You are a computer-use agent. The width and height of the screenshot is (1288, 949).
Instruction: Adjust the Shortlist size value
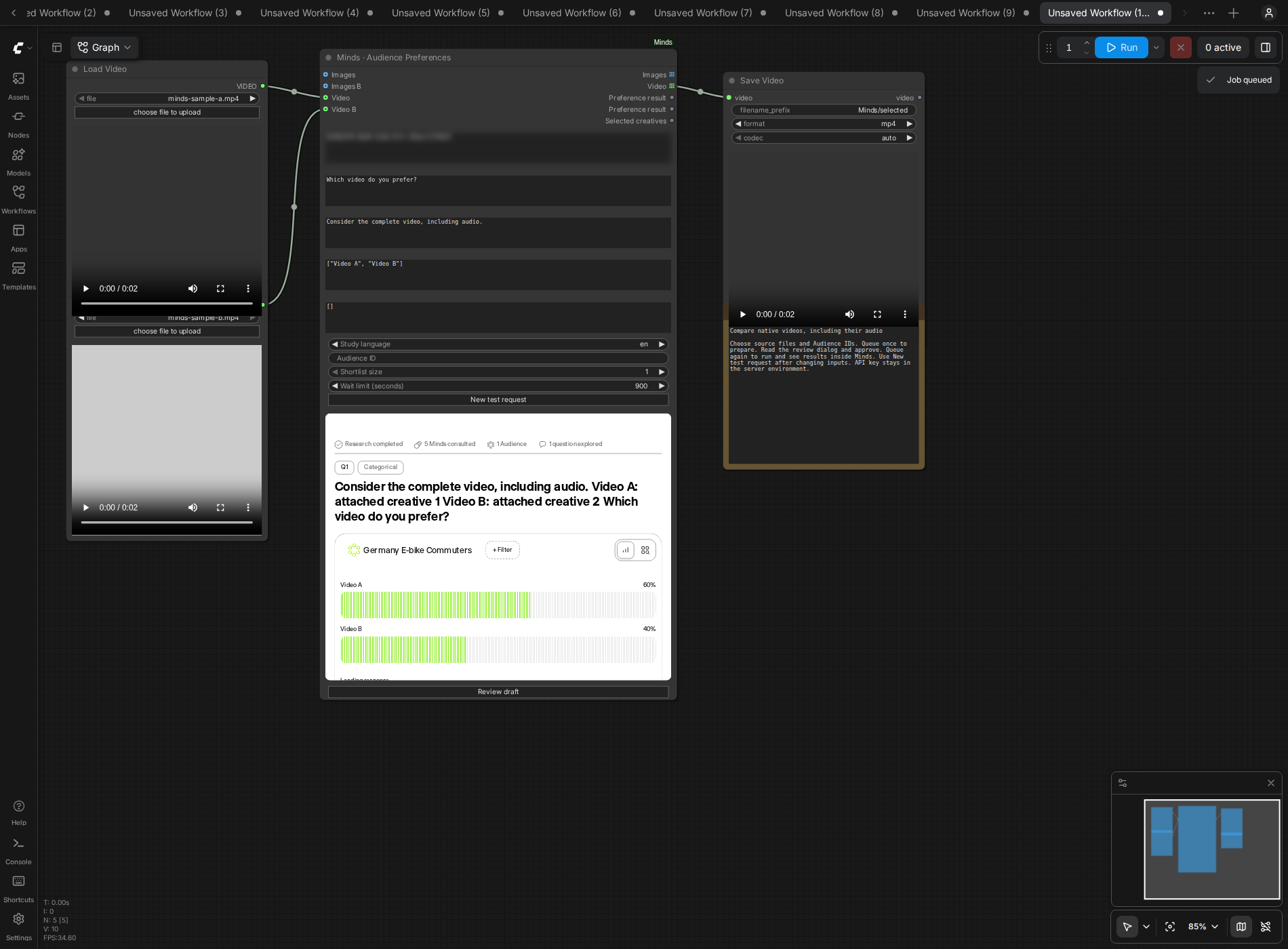(498, 372)
